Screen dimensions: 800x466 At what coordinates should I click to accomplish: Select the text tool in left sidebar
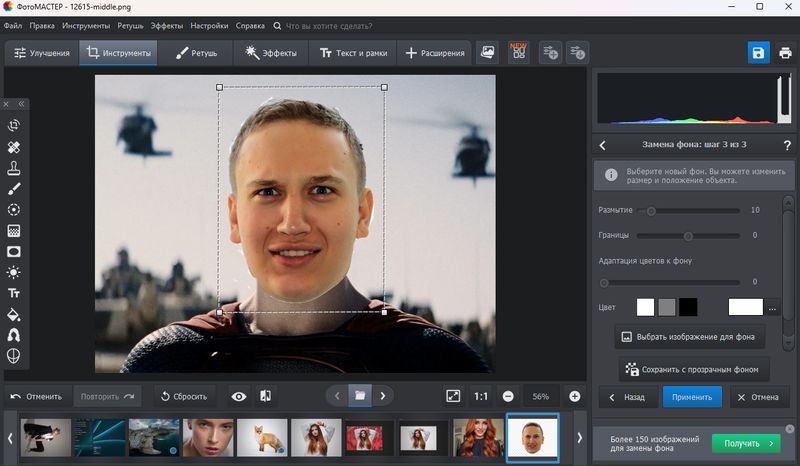[x=14, y=293]
